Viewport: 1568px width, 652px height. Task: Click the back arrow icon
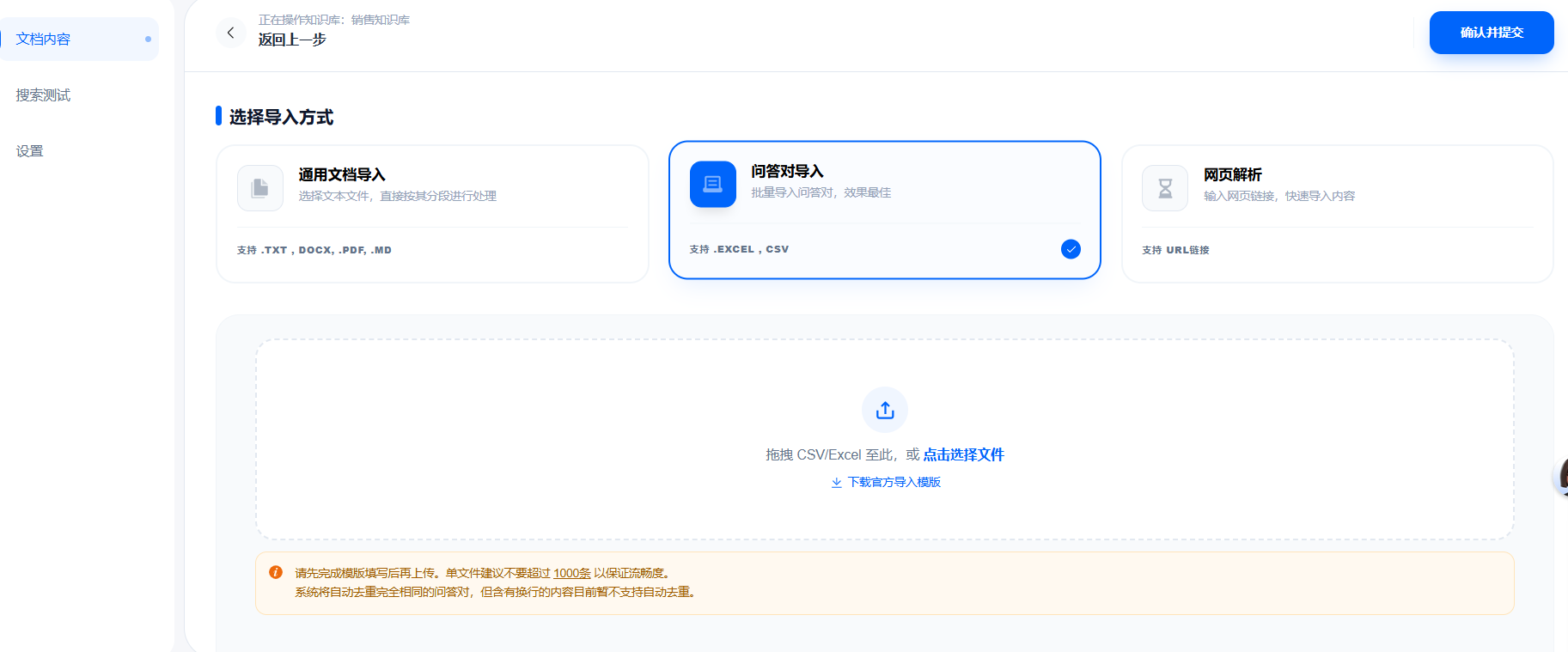230,33
